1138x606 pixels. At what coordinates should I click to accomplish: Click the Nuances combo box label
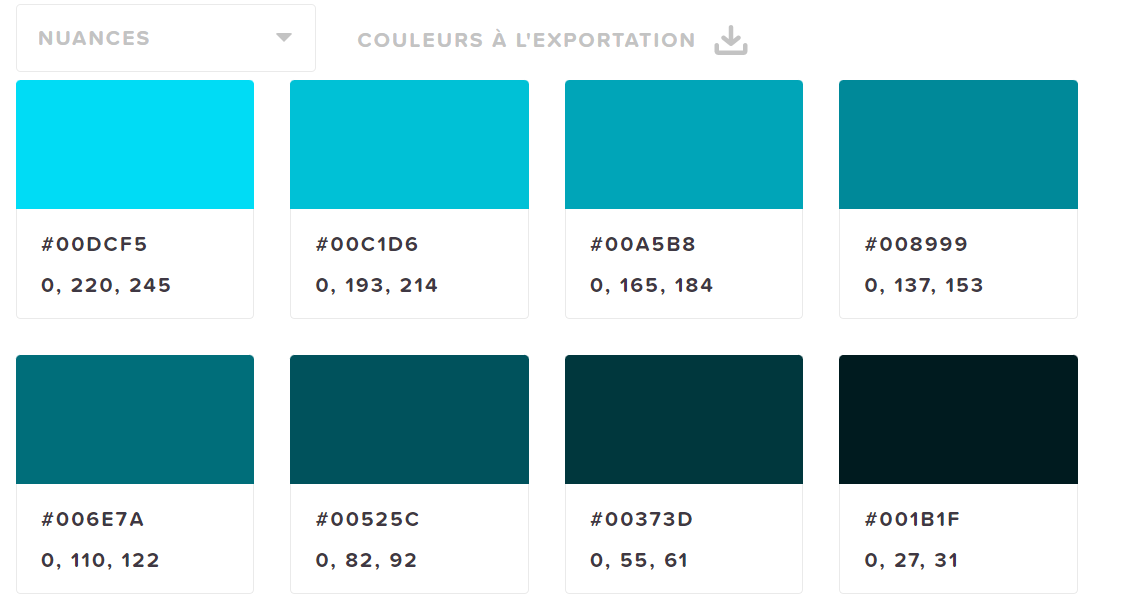(94, 39)
